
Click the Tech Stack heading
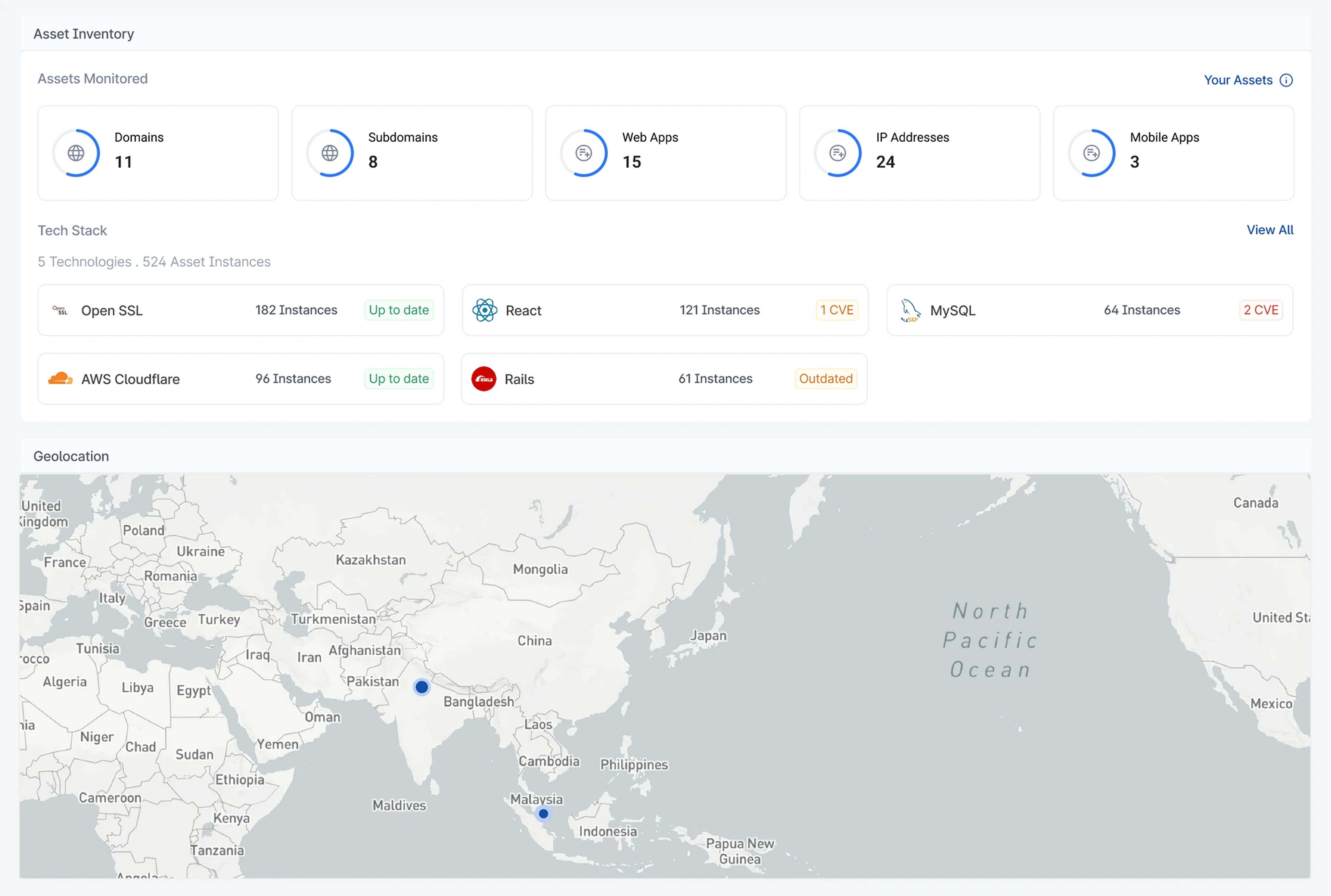[x=72, y=230]
